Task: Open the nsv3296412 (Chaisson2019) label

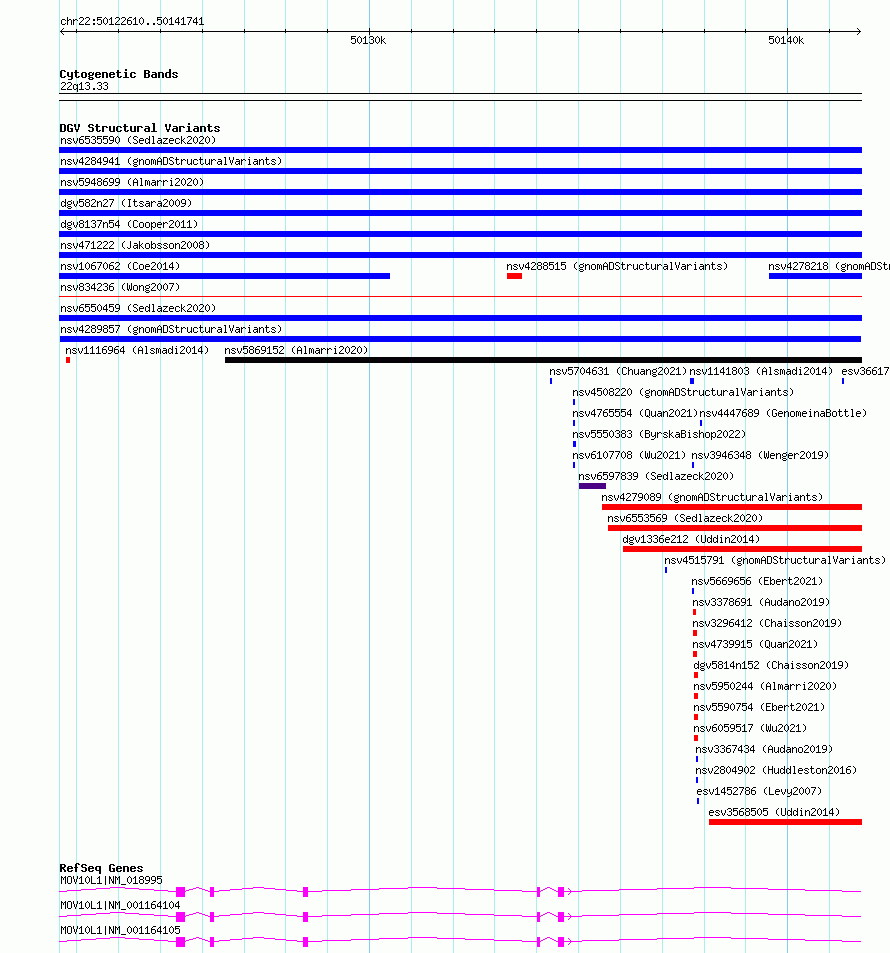Action: pos(767,624)
